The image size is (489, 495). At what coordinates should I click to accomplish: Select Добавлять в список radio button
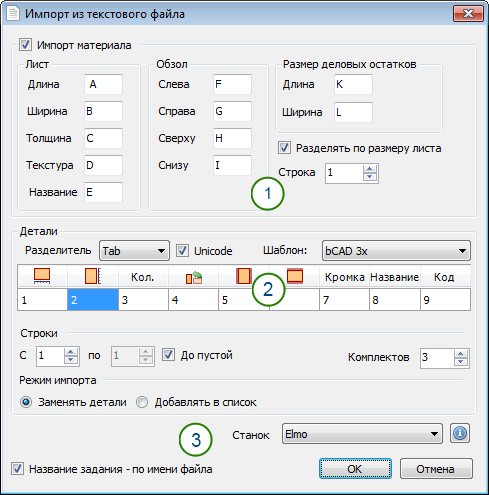tap(142, 402)
